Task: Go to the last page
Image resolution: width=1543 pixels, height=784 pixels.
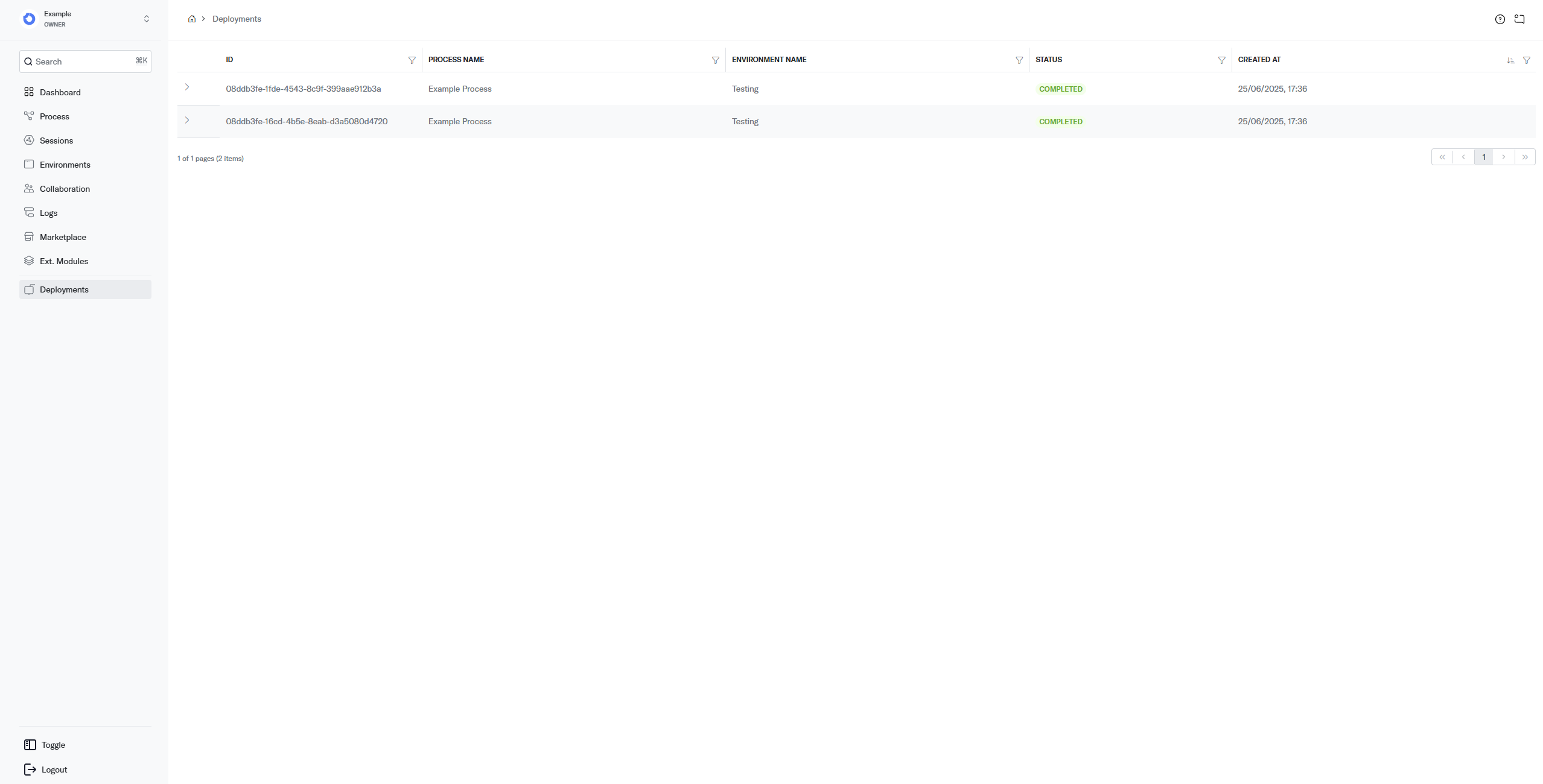Action: click(1525, 157)
